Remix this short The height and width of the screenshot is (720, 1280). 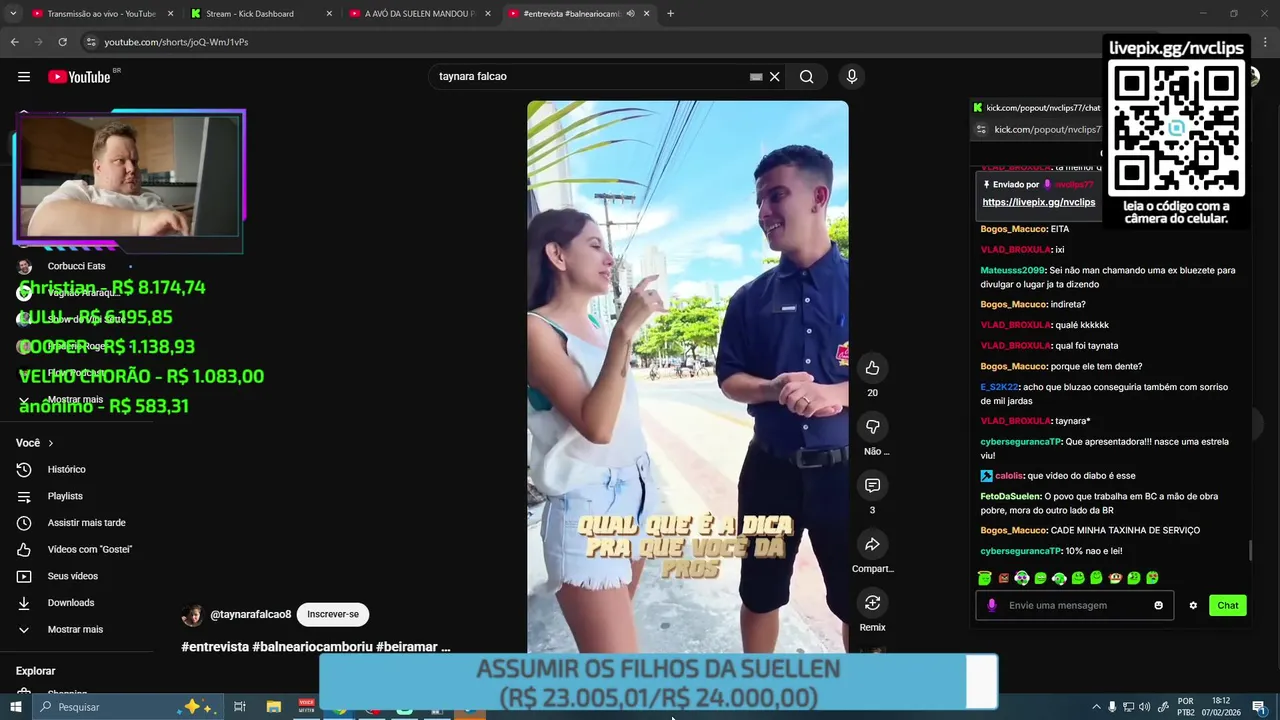[x=872, y=603]
